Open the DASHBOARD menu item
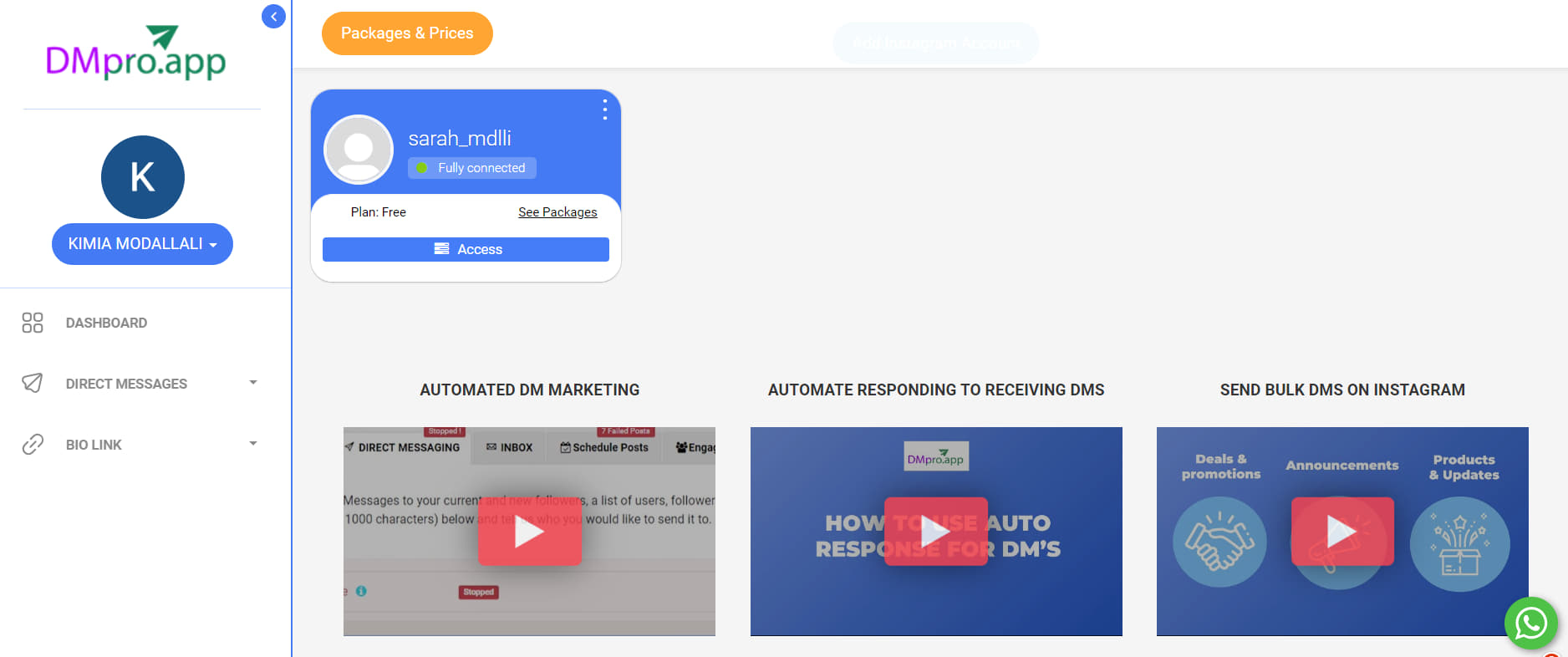 (x=106, y=323)
